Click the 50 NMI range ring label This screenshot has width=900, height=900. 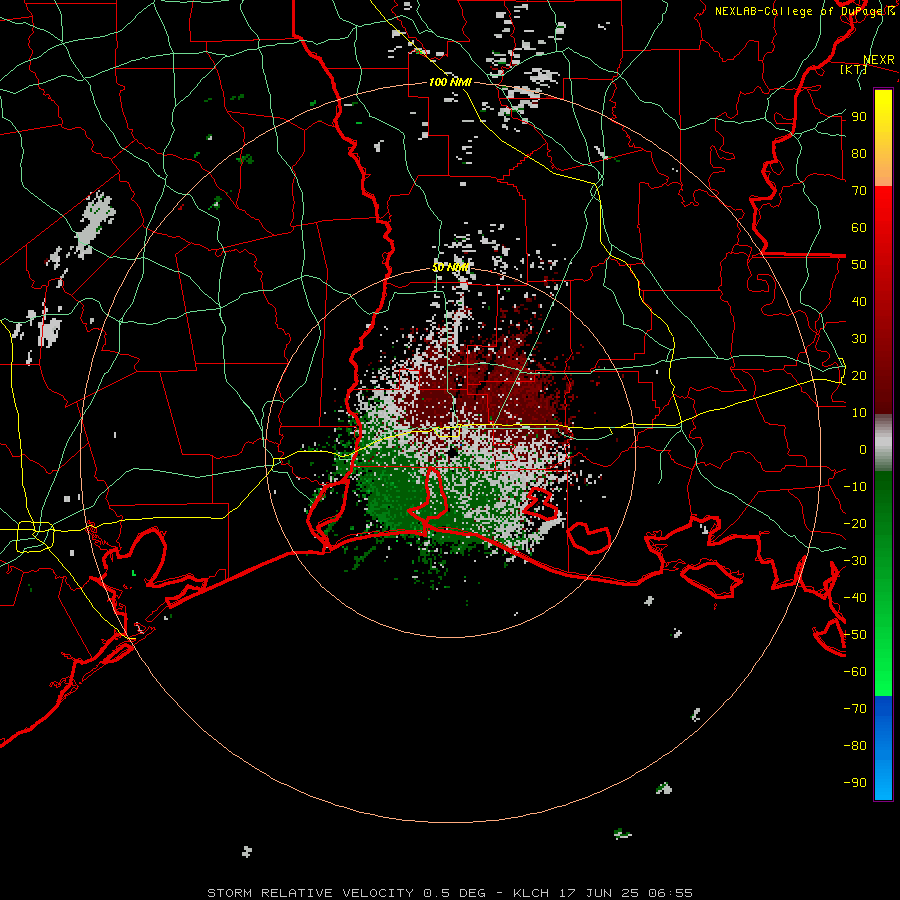(450, 267)
